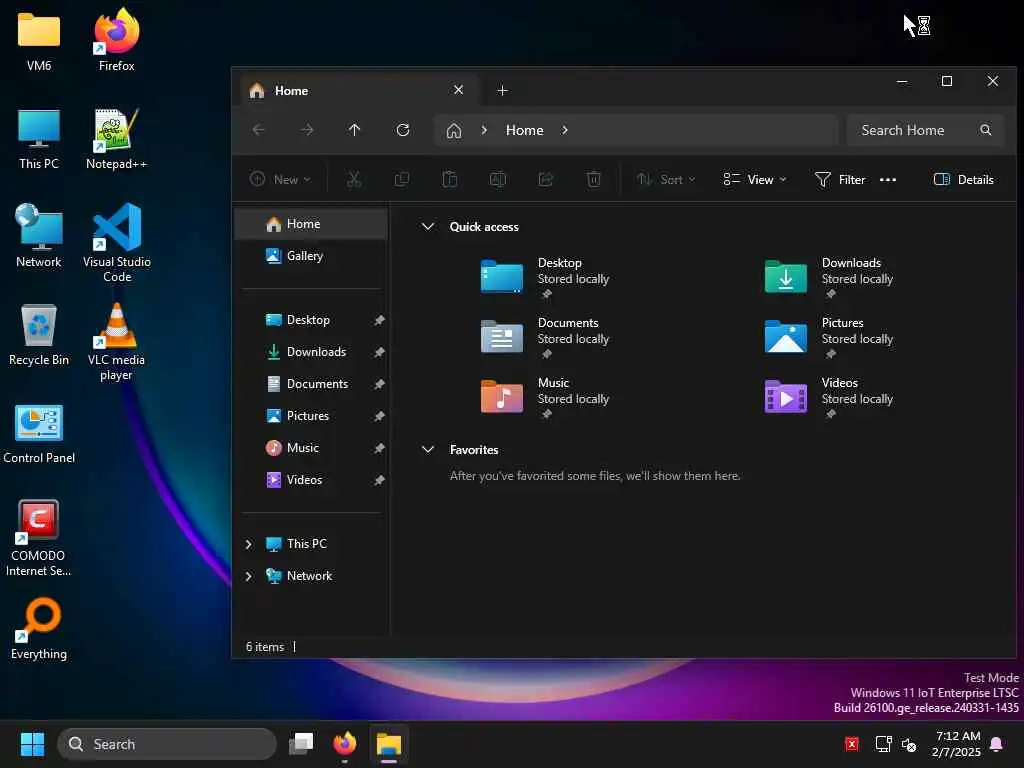Viewport: 1024px width, 768px height.
Task: Go up one folder level
Action: [x=355, y=130]
